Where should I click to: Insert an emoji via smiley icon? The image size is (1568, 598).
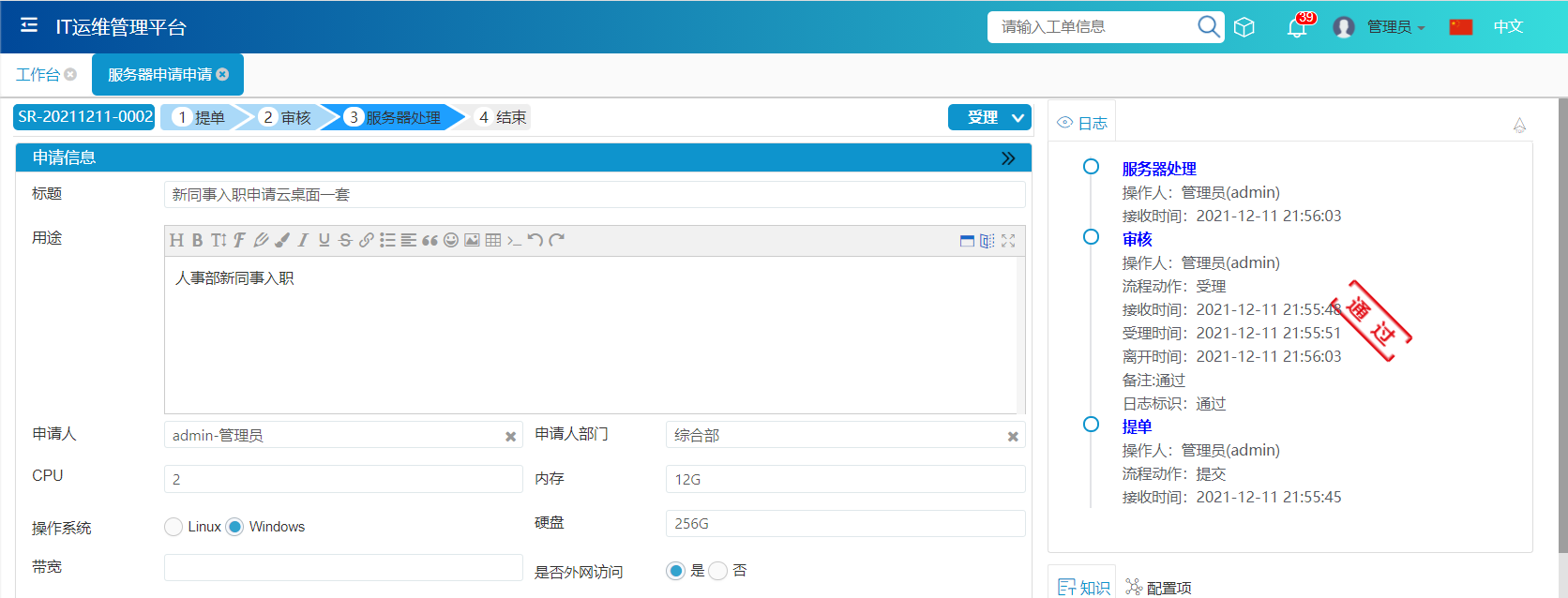click(x=451, y=241)
